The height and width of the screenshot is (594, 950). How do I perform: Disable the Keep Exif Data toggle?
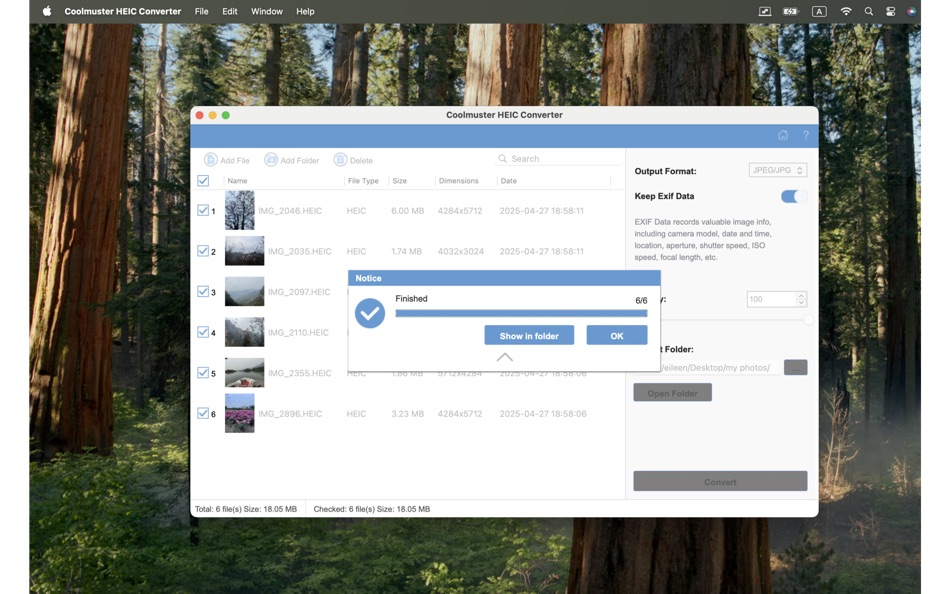coord(795,196)
